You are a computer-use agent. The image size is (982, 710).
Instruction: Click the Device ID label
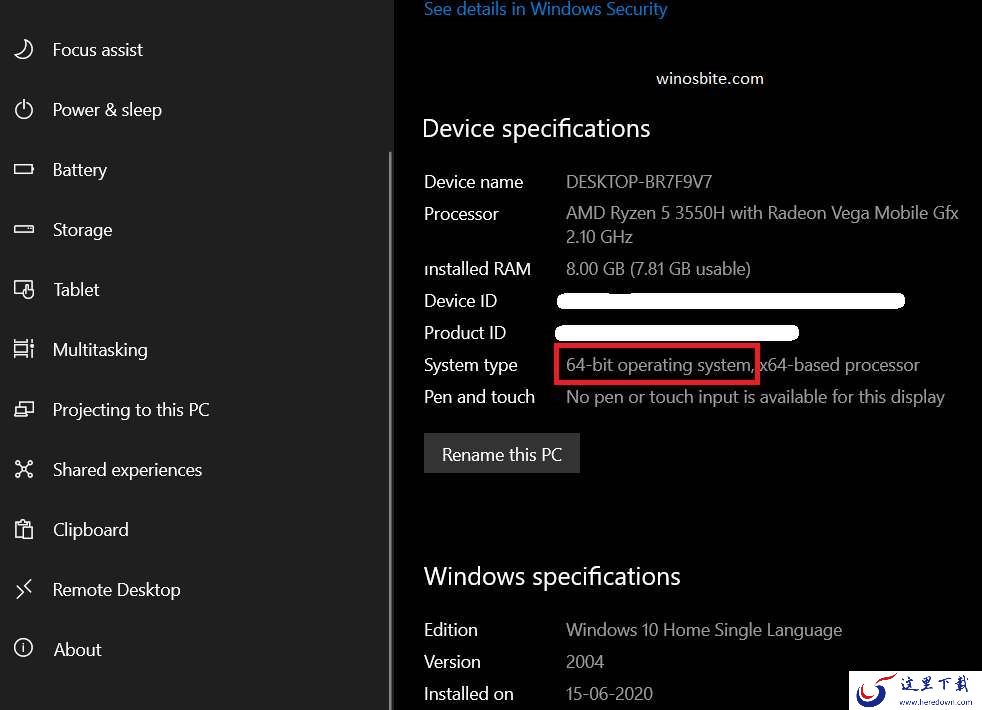point(460,301)
